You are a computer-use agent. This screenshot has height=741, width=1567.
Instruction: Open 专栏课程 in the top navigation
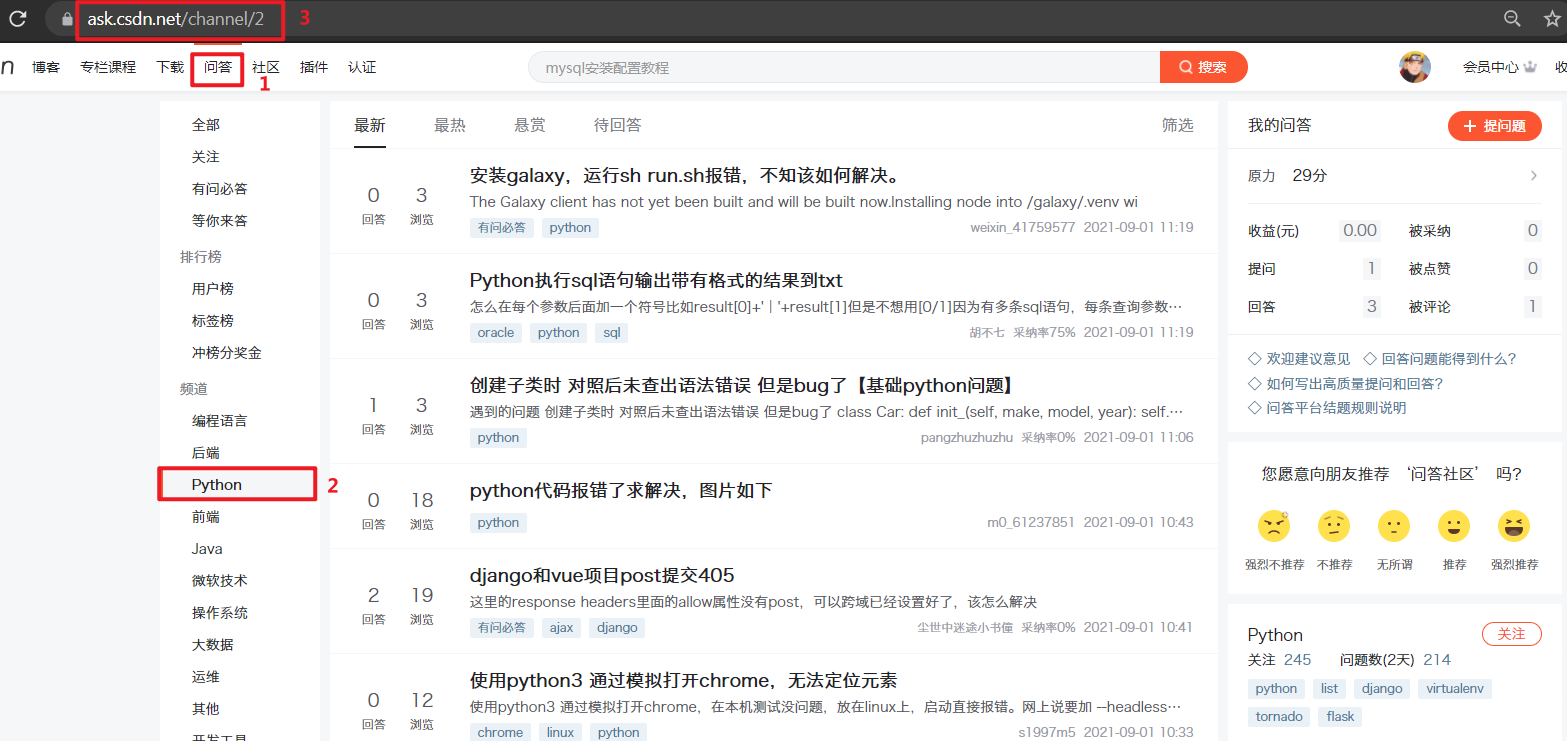click(x=108, y=67)
